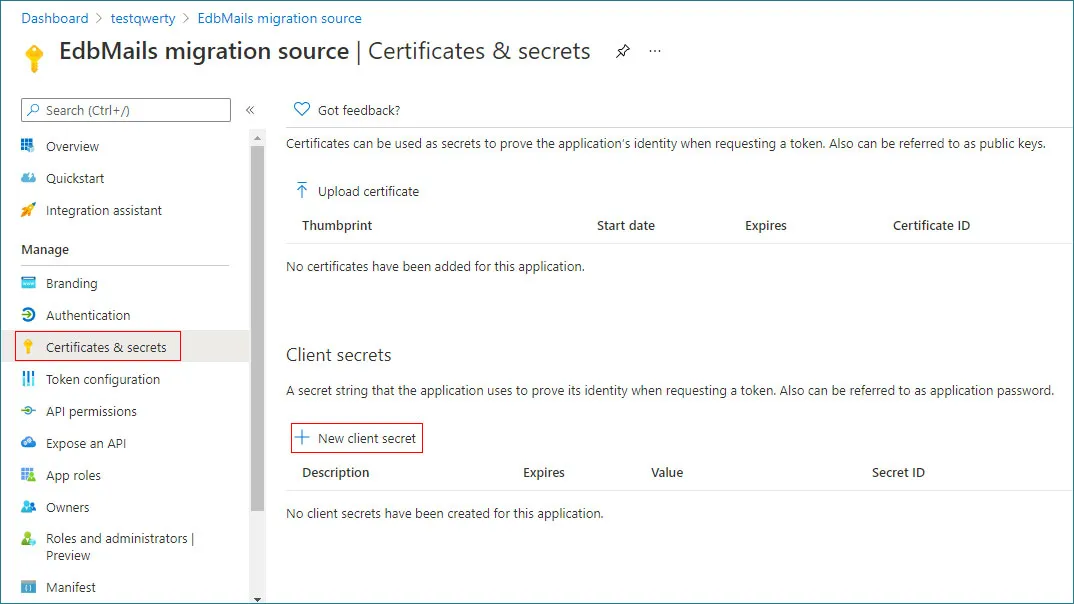
Task: Focus the Search (Ctrl+/) field
Action: [126, 110]
